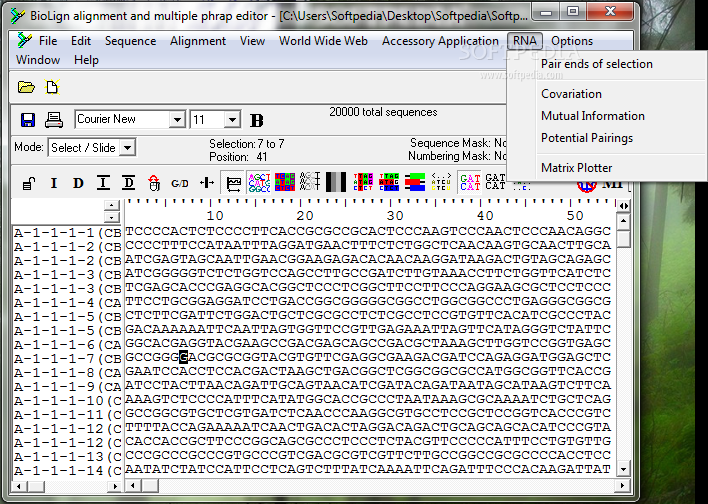The image size is (708, 504).
Task: Toggle the colored GAT CAT icon
Action: click(x=470, y=182)
